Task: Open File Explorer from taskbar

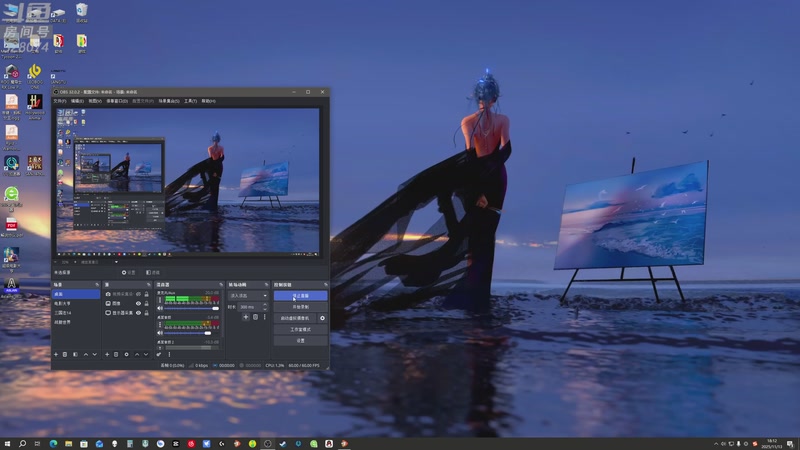Action: pos(68,444)
